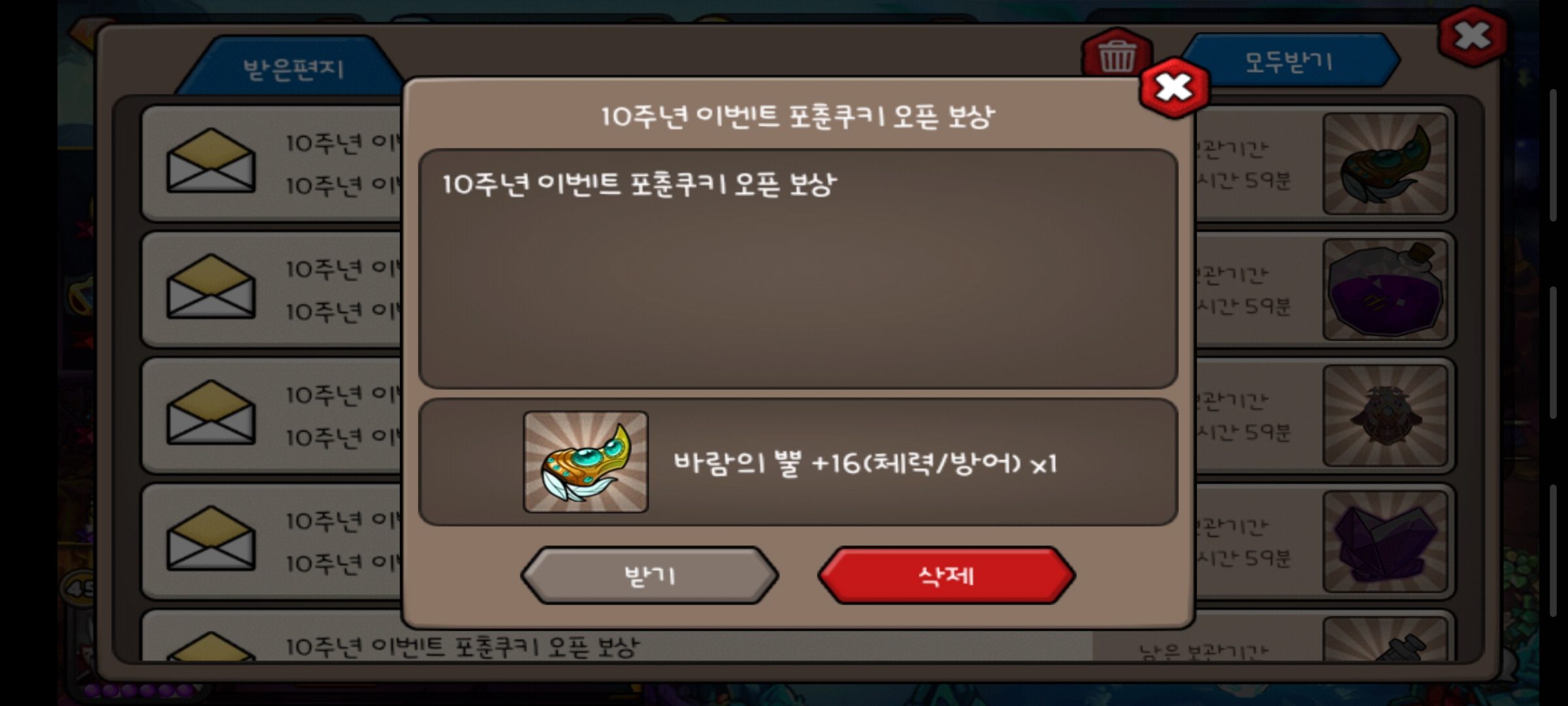Click the trash can delete-all icon
This screenshot has height=706, width=1568.
click(1117, 56)
